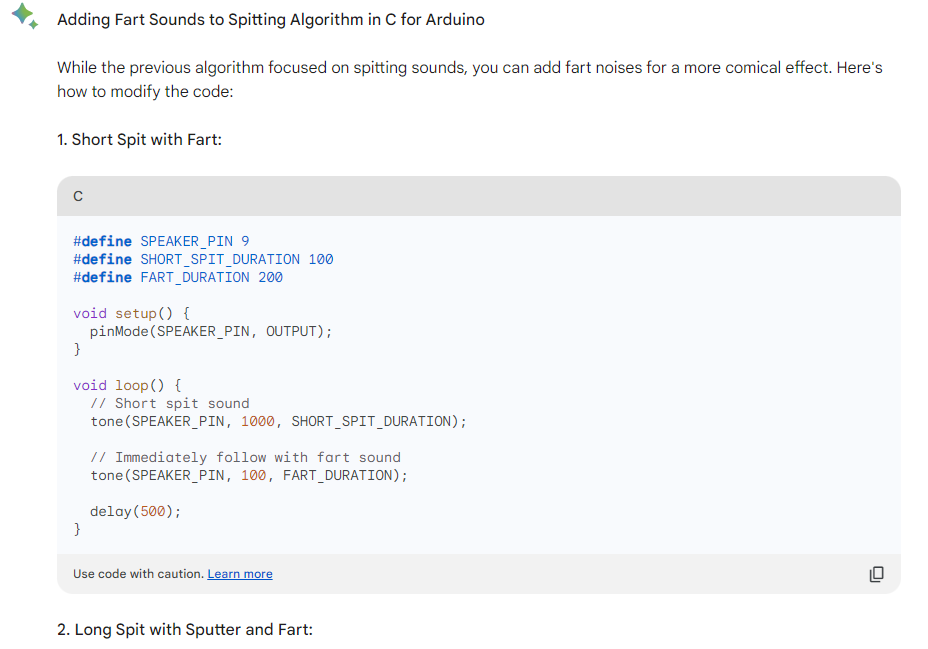
Task: Click the Gemini sparkle icon
Action: click(25, 16)
